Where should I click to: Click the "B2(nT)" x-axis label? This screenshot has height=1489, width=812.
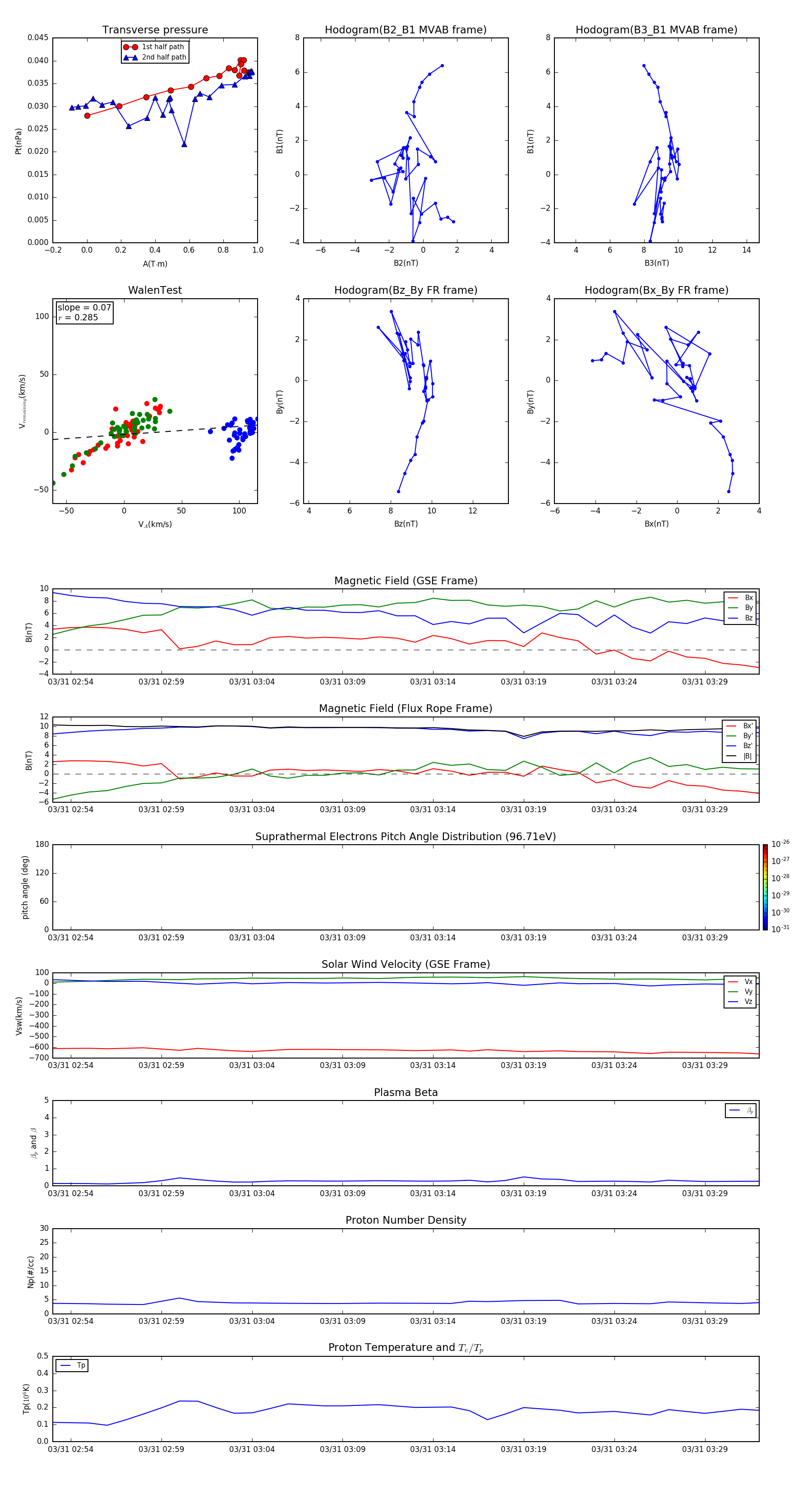click(406, 263)
